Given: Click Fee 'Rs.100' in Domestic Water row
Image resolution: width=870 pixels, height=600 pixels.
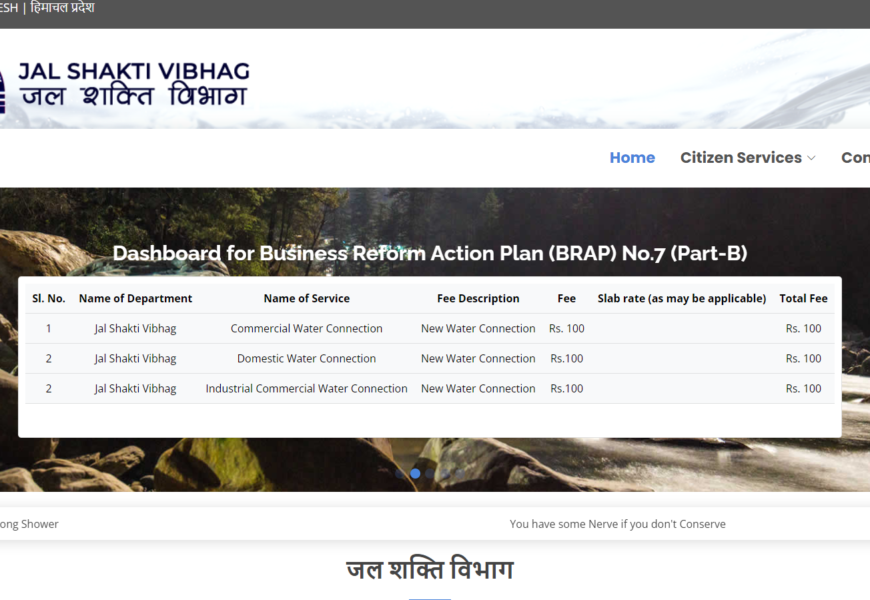Looking at the screenshot, I should tap(566, 359).
